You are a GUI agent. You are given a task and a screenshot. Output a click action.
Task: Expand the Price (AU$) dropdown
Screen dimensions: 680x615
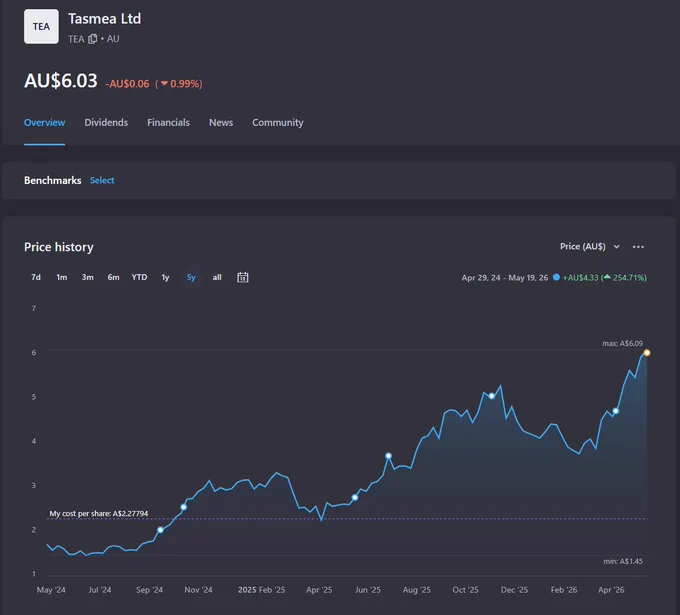589,246
